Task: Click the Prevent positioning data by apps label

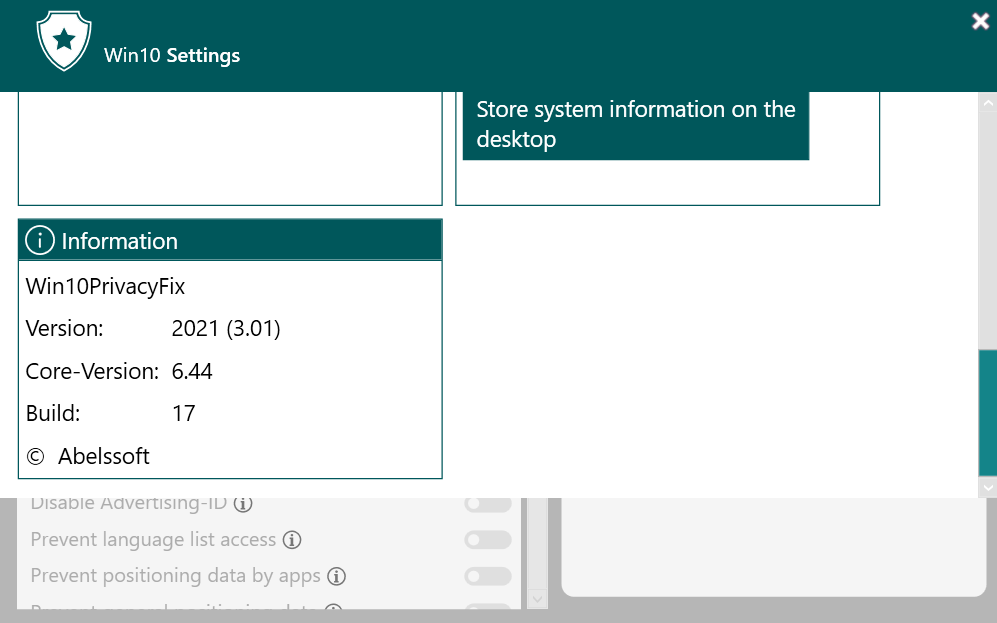Action: point(175,576)
